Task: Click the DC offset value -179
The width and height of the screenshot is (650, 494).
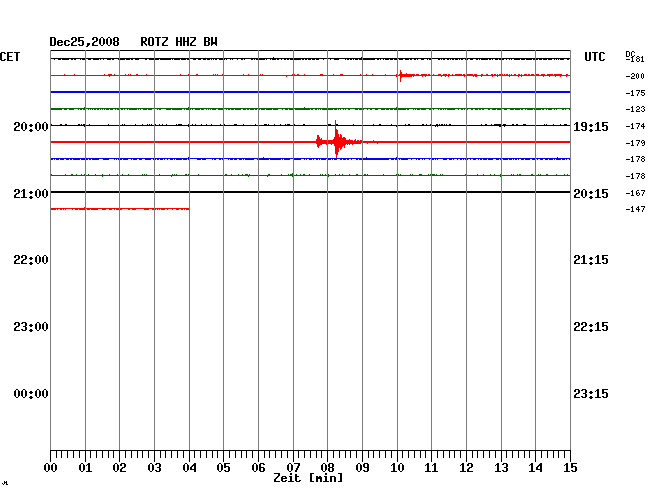Action: tap(635, 143)
